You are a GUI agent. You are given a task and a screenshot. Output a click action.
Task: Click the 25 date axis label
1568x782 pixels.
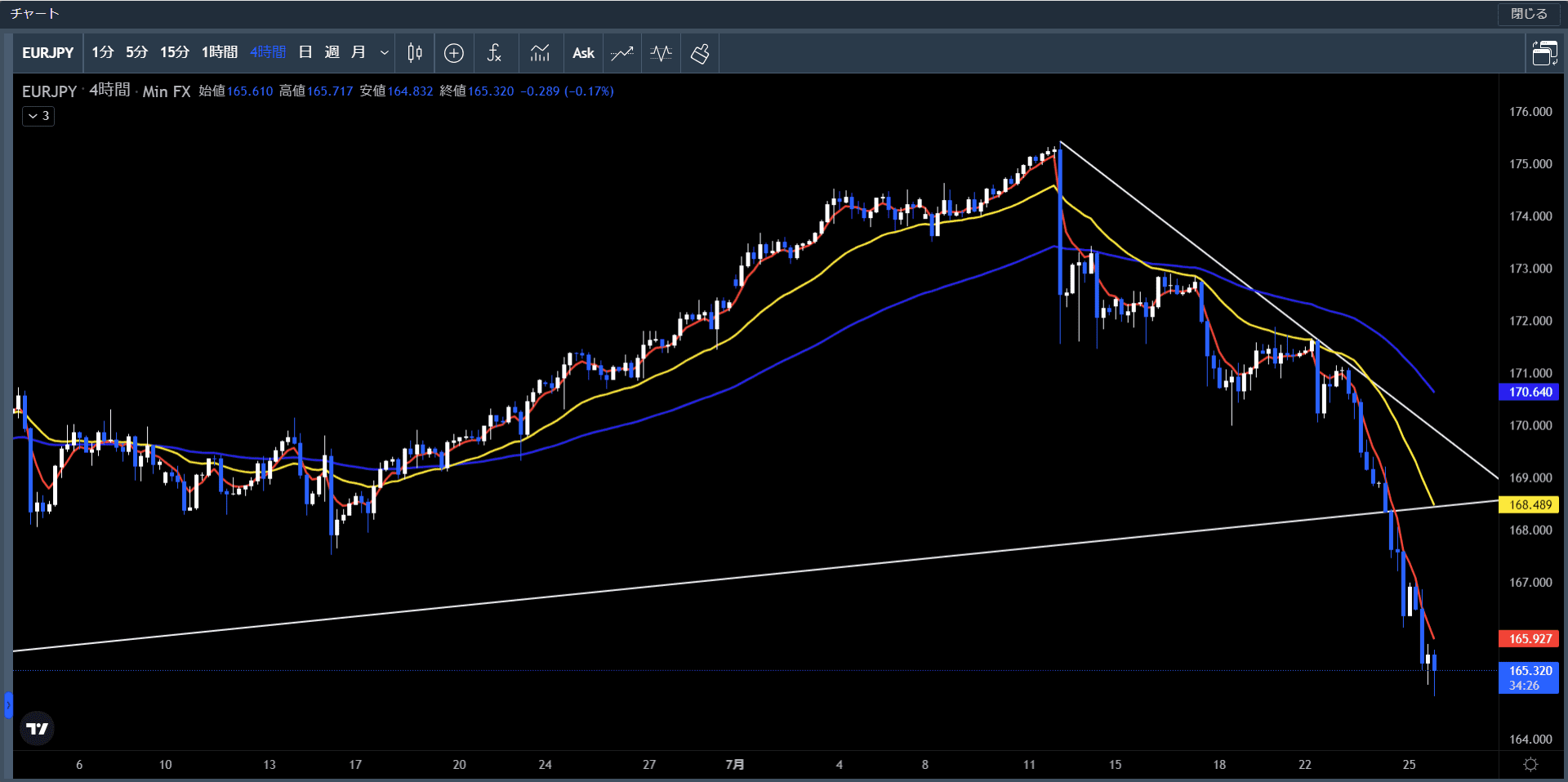1409,765
